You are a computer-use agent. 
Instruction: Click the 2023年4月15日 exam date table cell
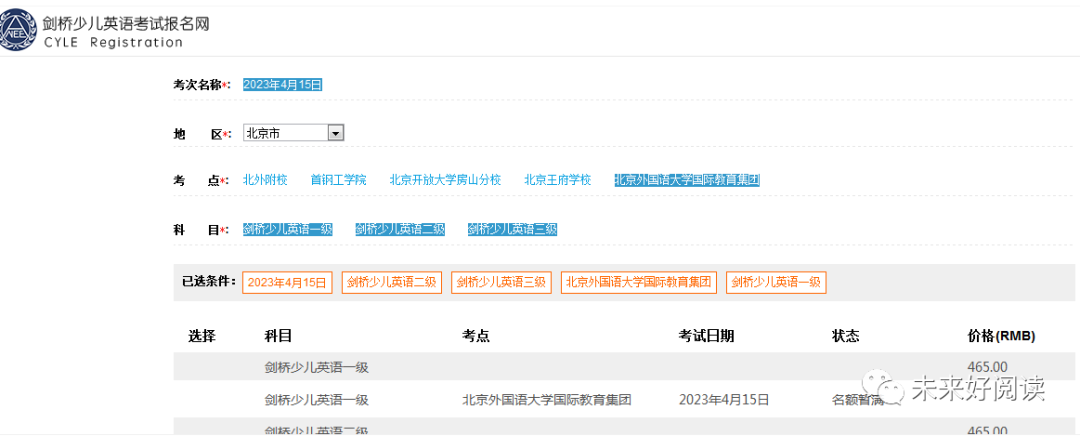pyautogui.click(x=724, y=399)
